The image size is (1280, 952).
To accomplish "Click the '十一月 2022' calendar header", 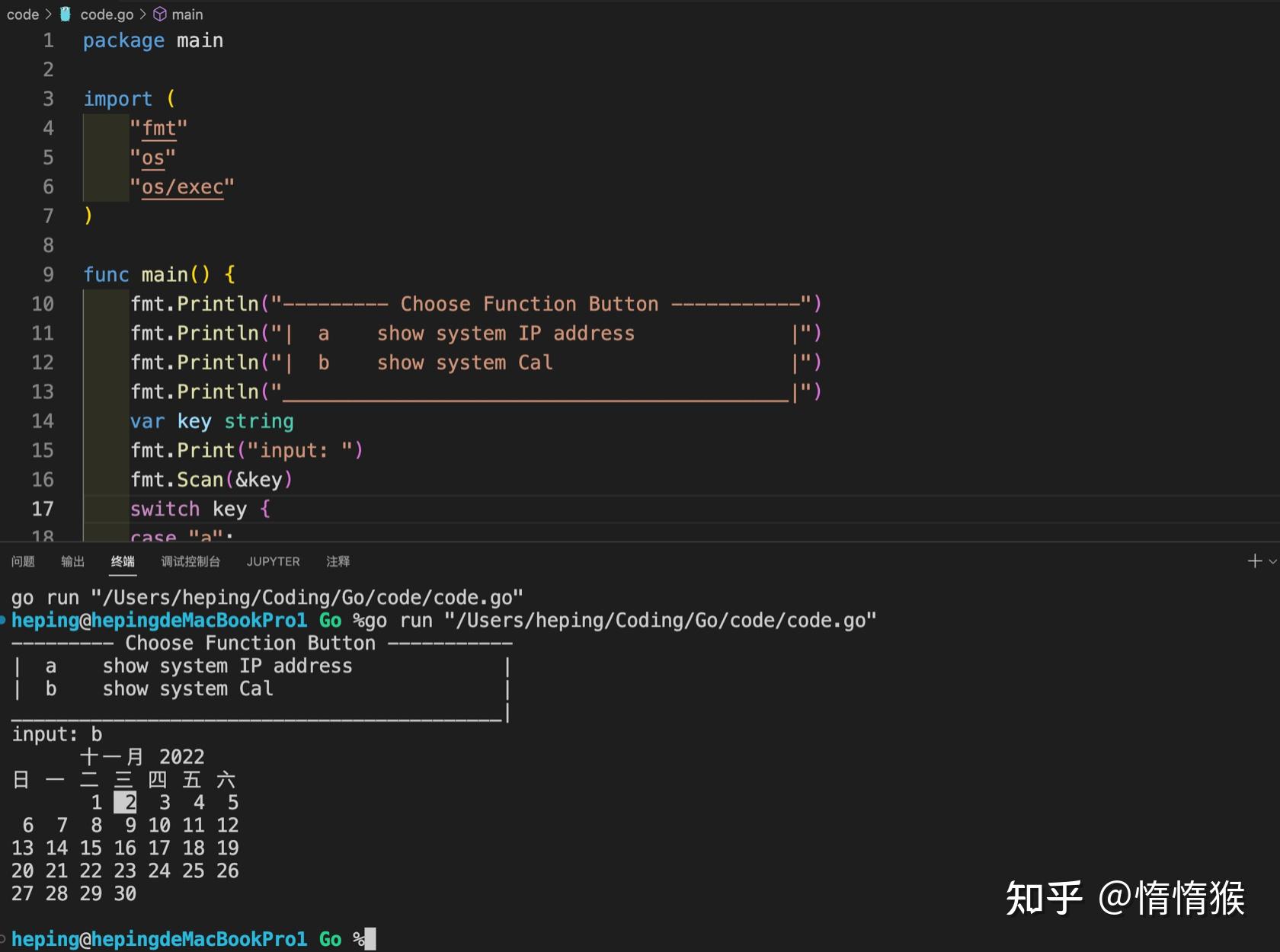I will coord(142,757).
